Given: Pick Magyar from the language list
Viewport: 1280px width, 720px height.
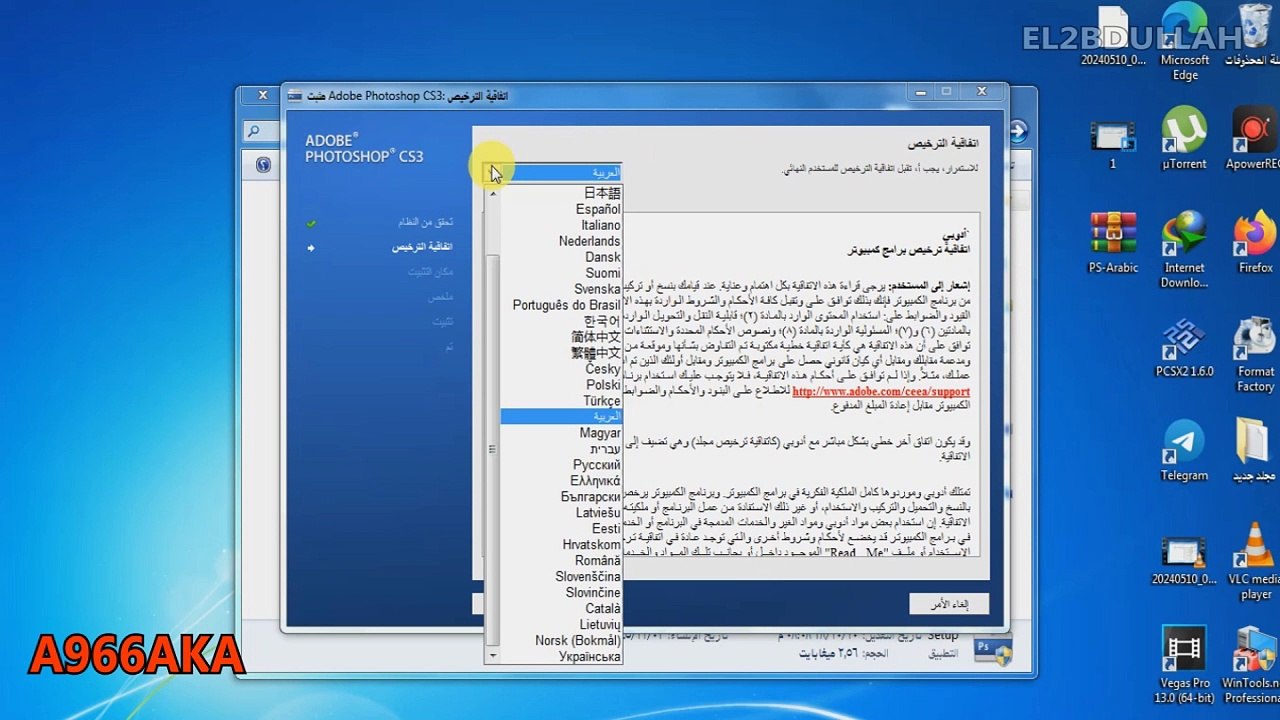Looking at the screenshot, I should pyautogui.click(x=600, y=433).
